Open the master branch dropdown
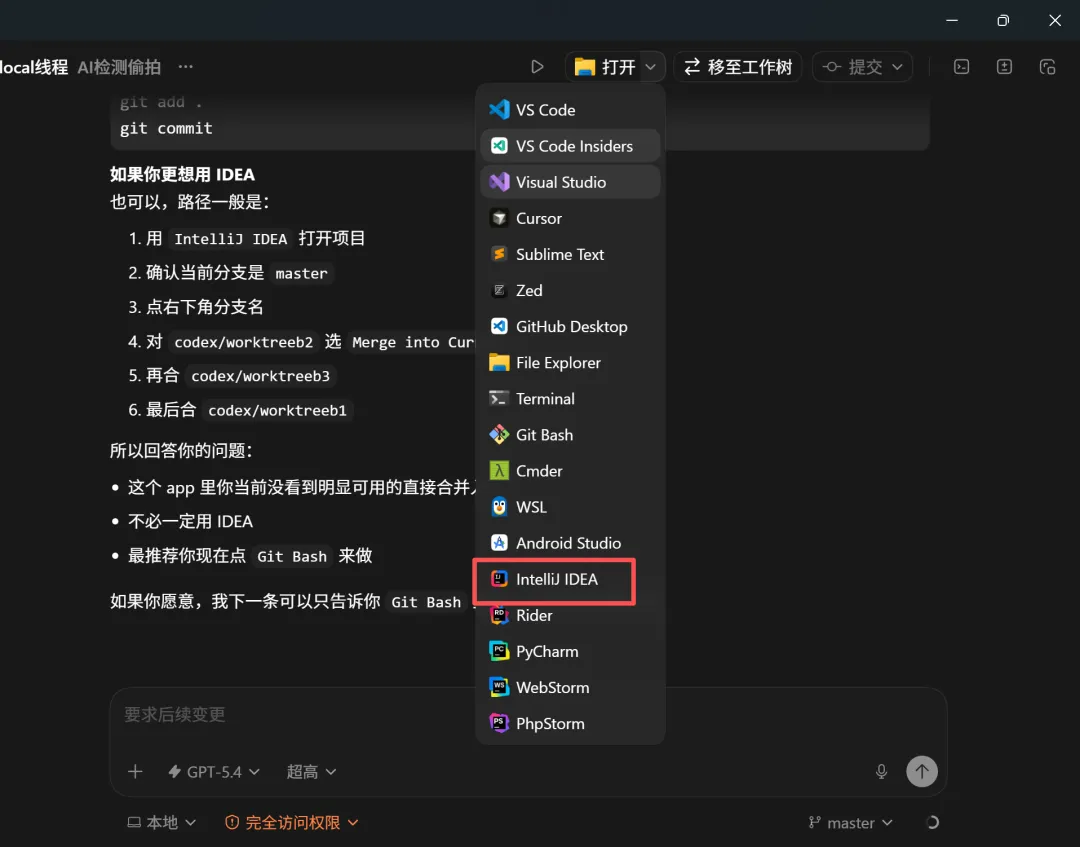Image resolution: width=1080 pixels, height=847 pixels. tap(851, 822)
